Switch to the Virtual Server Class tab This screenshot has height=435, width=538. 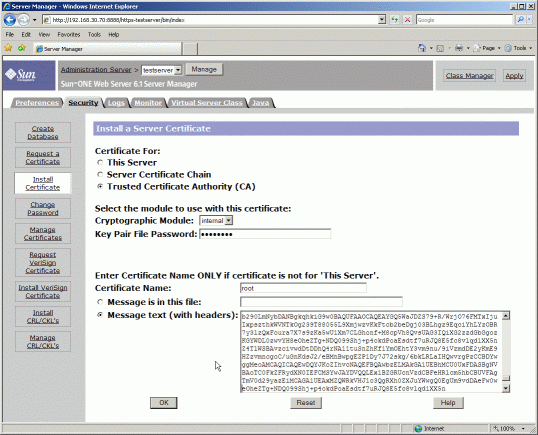[207, 103]
